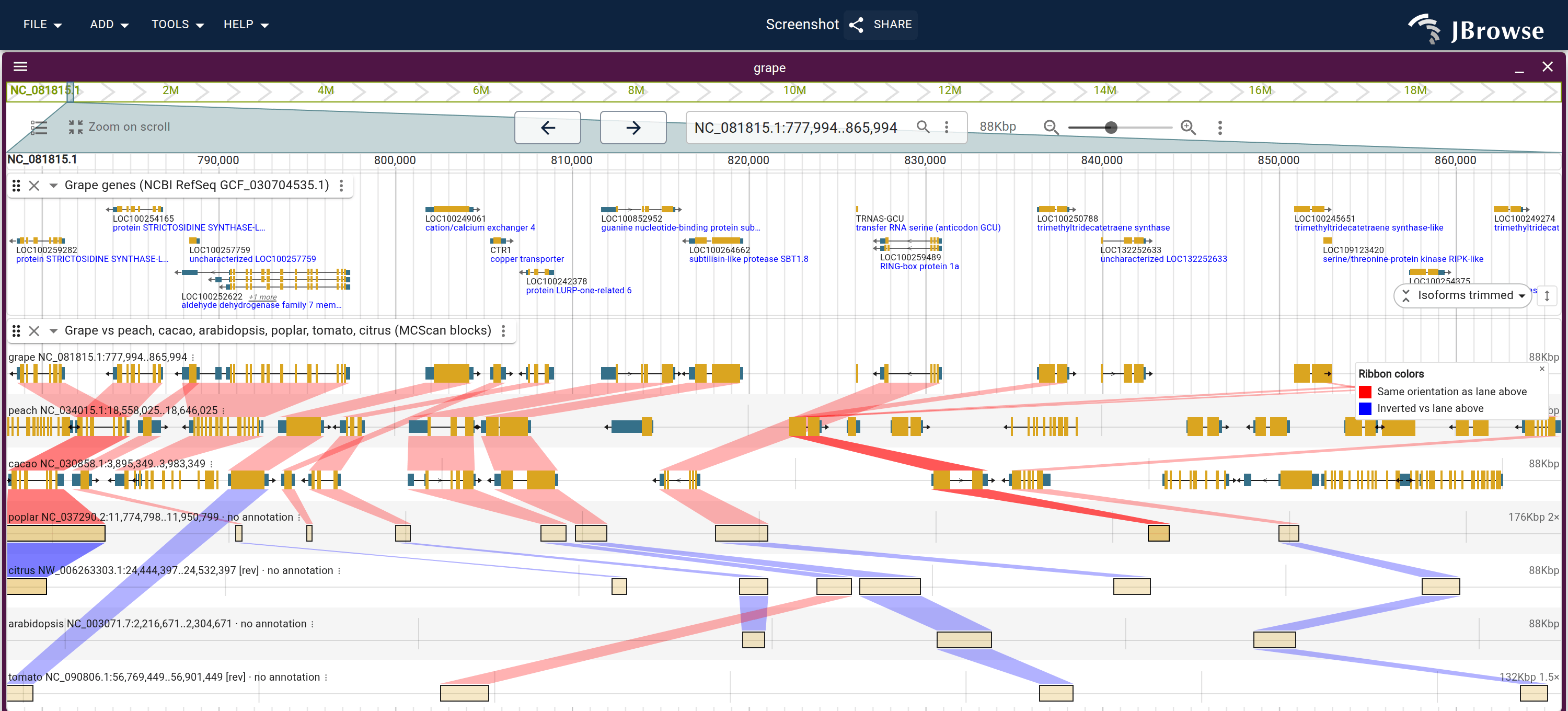Grab the drag handle of MCScan blocks track

[16, 331]
